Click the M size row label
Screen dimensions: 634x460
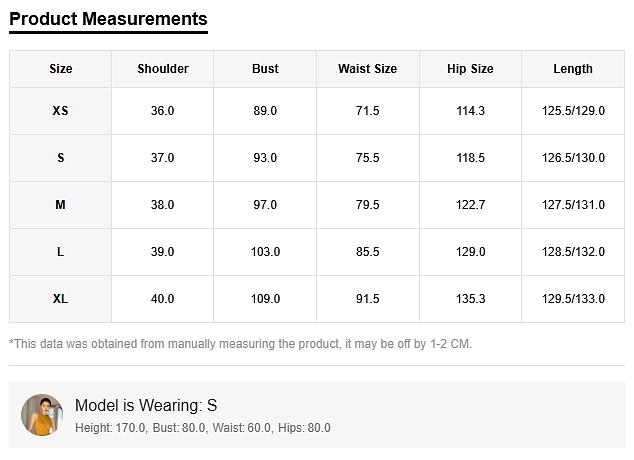pyautogui.click(x=61, y=205)
